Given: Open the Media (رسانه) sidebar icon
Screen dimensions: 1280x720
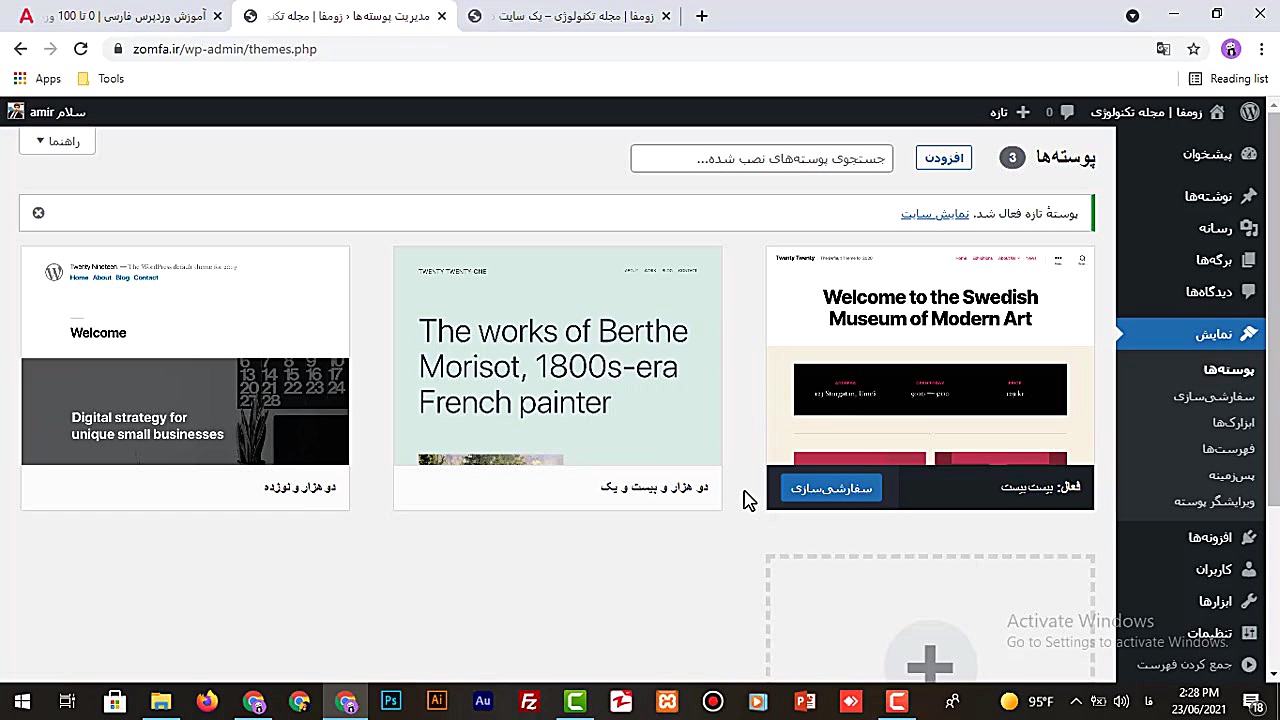Looking at the screenshot, I should point(1248,228).
